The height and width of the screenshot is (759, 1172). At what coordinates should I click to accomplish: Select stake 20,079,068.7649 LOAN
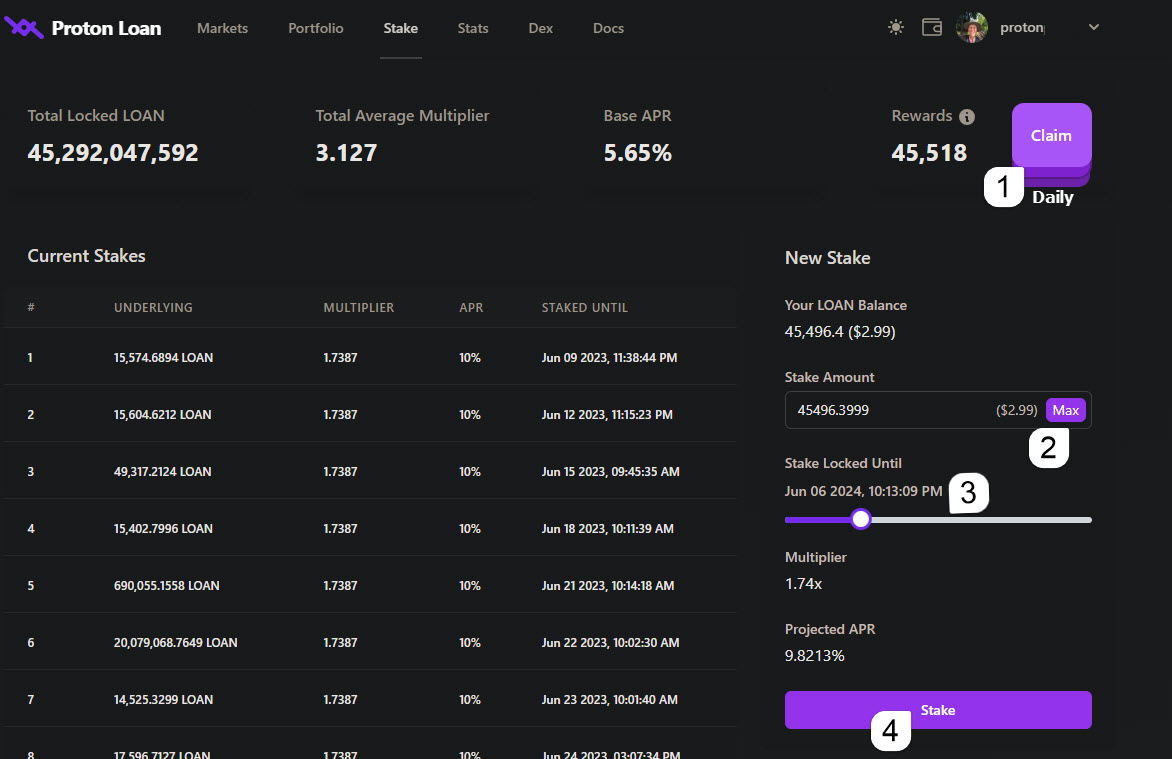[176, 642]
